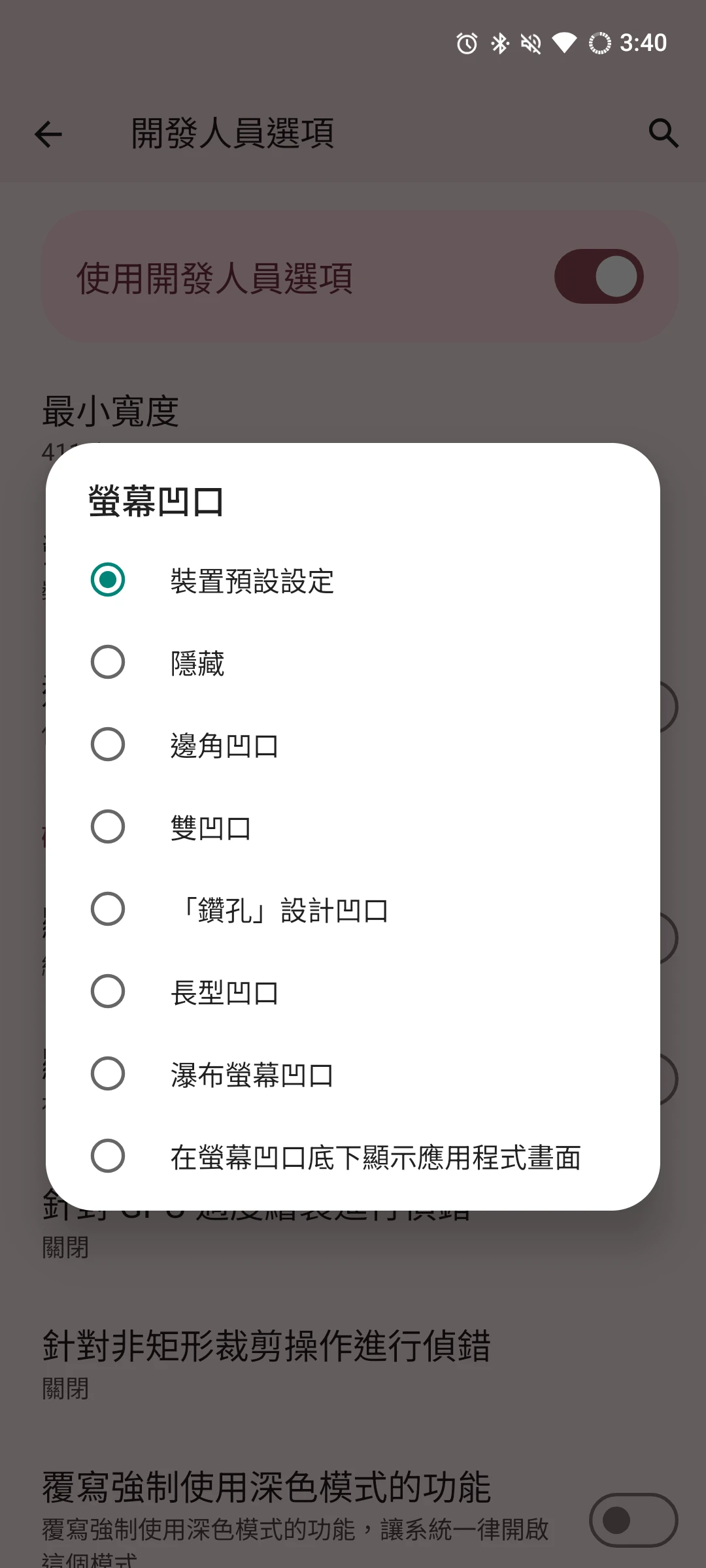Viewport: 706px width, 1568px height.
Task: Toggle the 使用開發人員選項 switch
Action: coord(599,276)
